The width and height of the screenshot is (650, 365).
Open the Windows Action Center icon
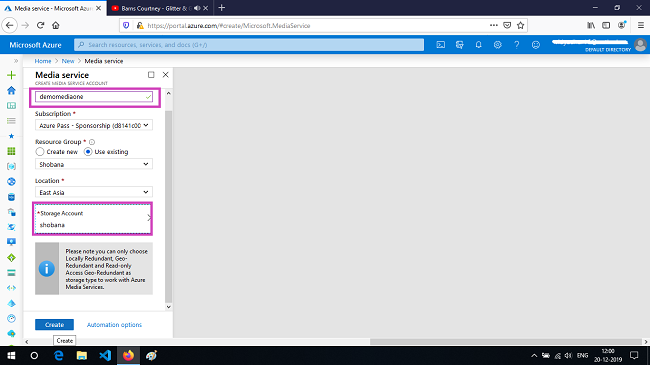click(x=634, y=355)
